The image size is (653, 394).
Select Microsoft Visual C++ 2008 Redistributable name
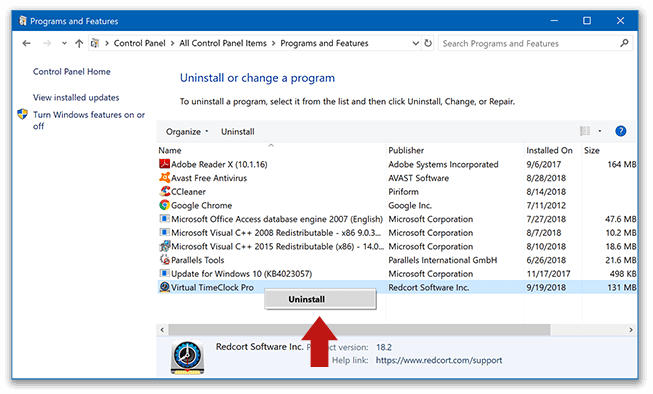click(276, 233)
